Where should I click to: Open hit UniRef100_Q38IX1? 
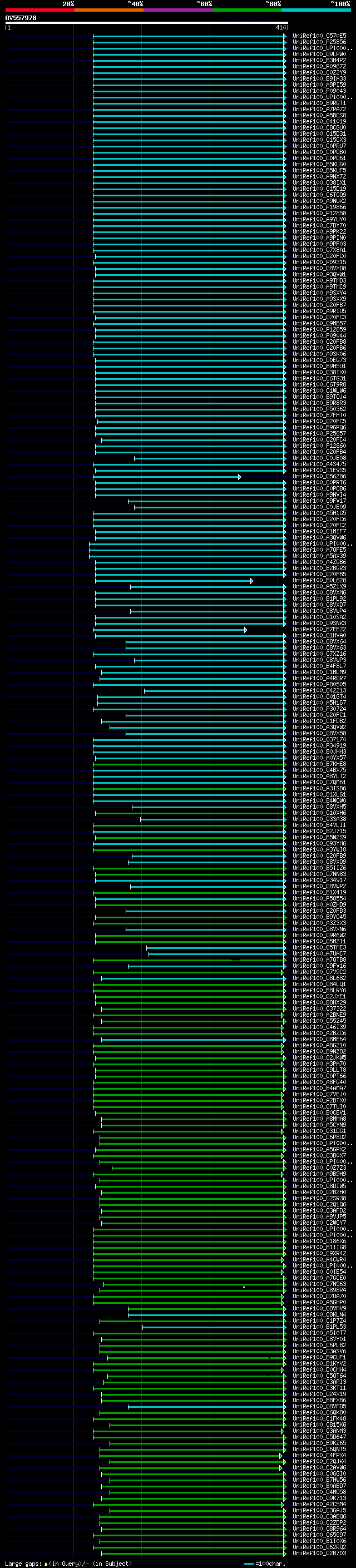click(319, 182)
